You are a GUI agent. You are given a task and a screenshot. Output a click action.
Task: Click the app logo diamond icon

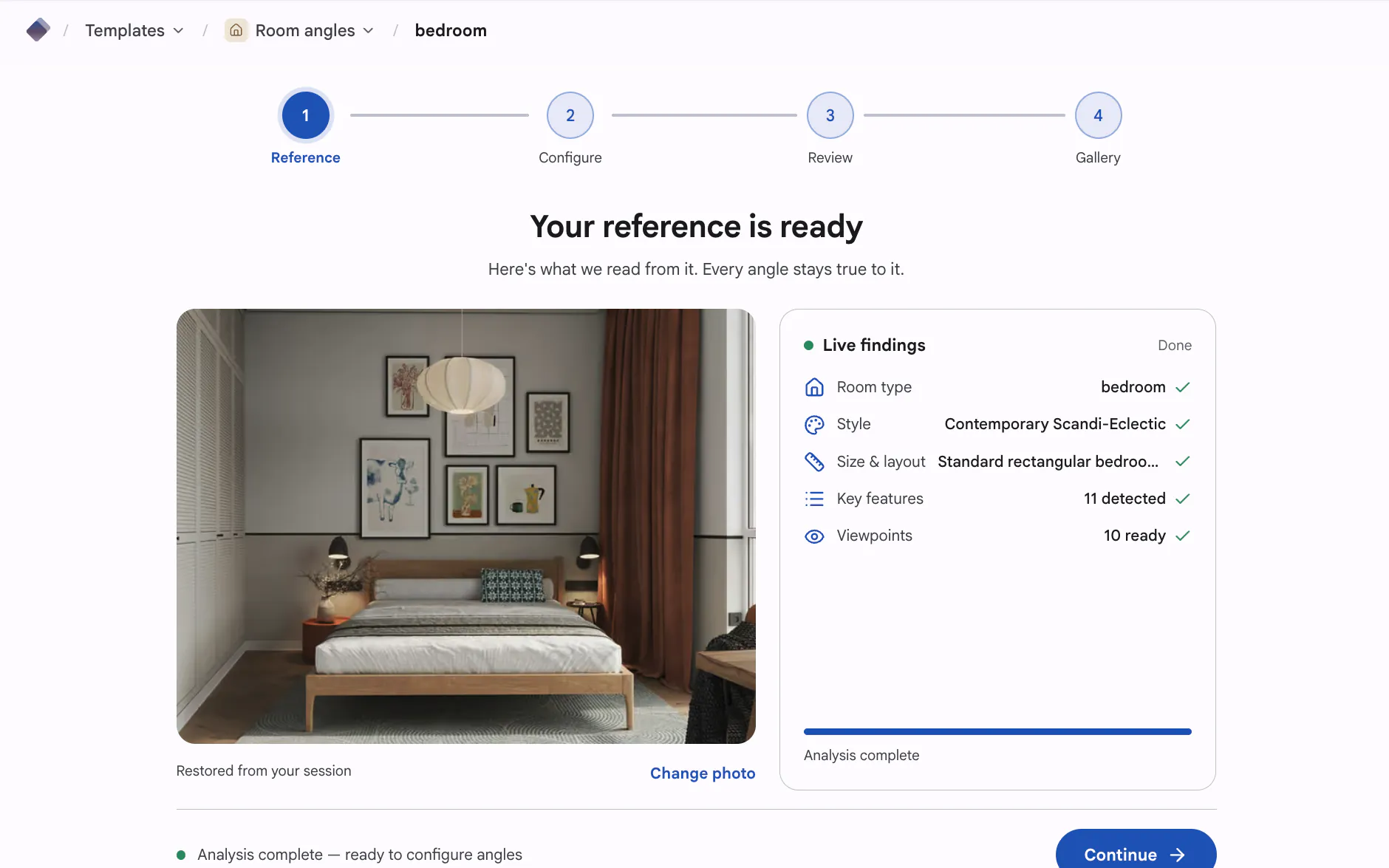pos(38,30)
